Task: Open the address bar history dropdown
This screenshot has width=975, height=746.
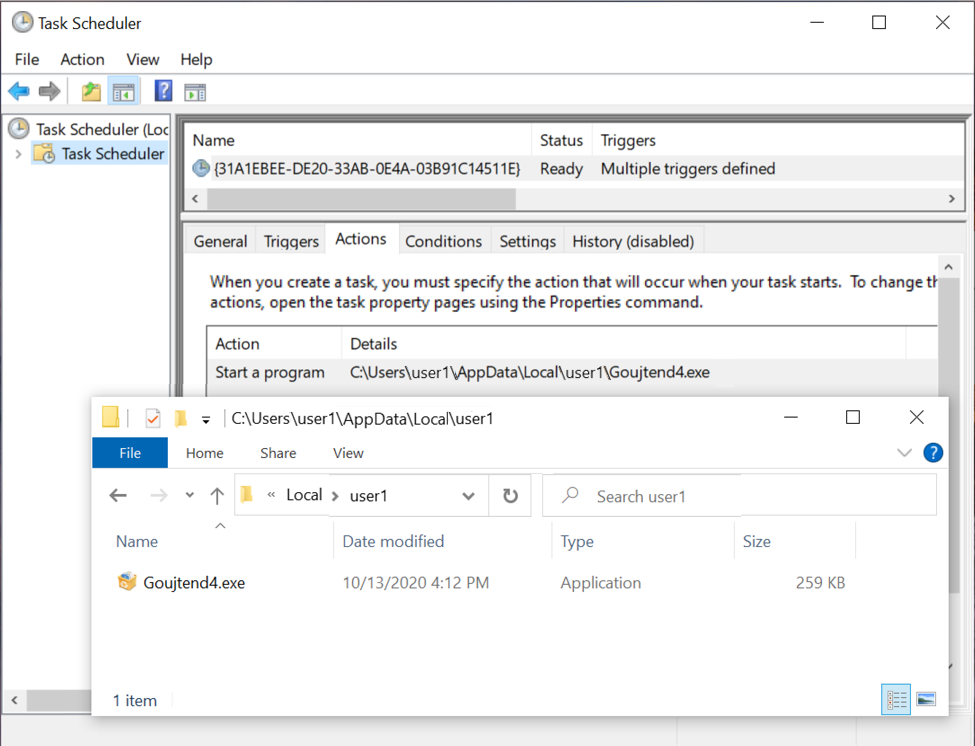Action: coord(468,496)
